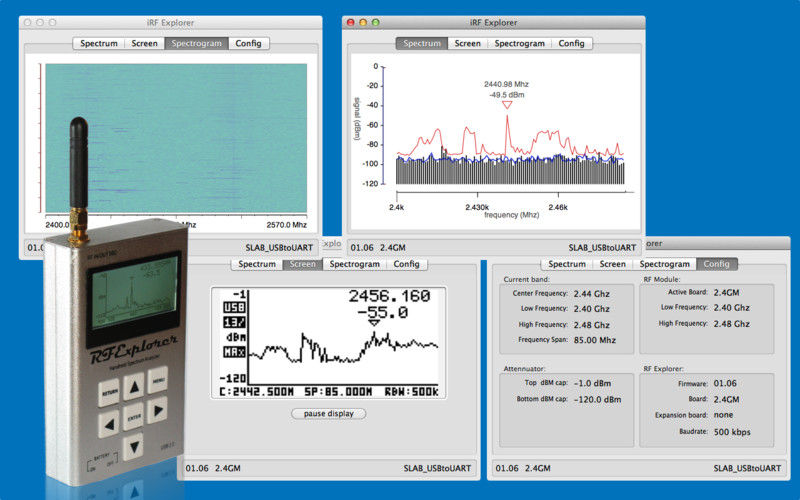Open Screen tab in the config window
The image size is (800, 500).
[613, 264]
